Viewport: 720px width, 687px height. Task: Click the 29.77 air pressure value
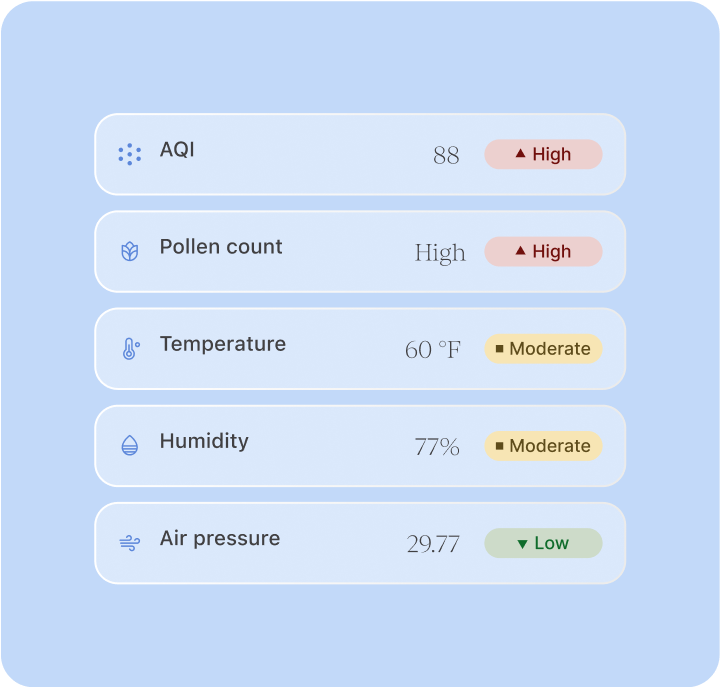point(433,544)
